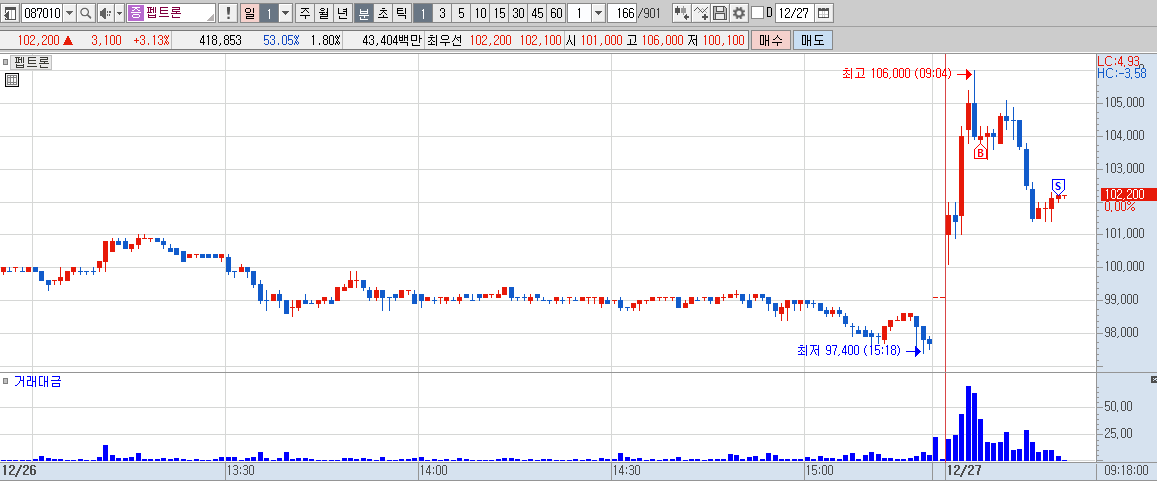The height and width of the screenshot is (481, 1157).
Task: Click the LC:4.93 indicator text
Action: [x=1119, y=60]
